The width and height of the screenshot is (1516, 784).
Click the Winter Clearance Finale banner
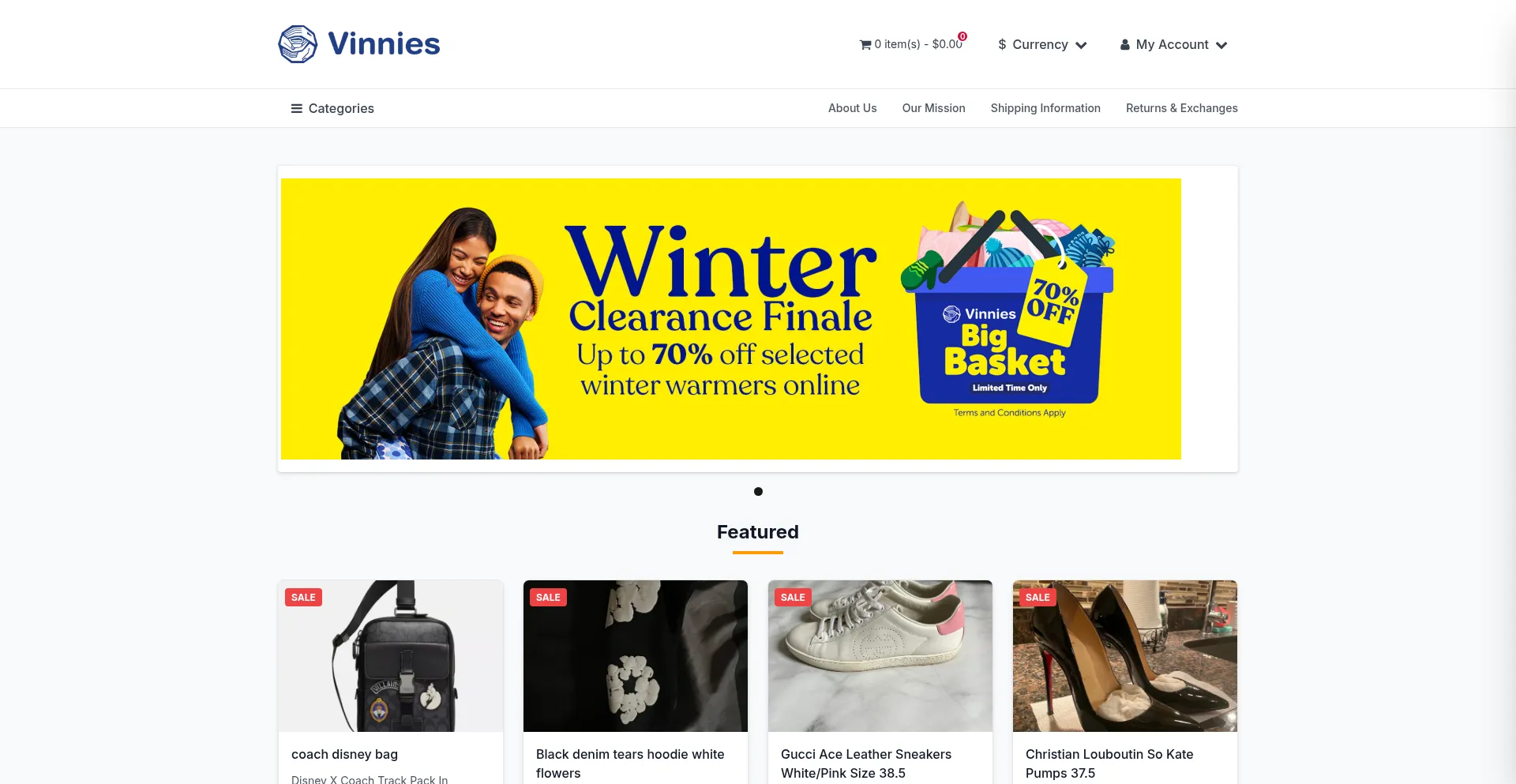coord(731,319)
